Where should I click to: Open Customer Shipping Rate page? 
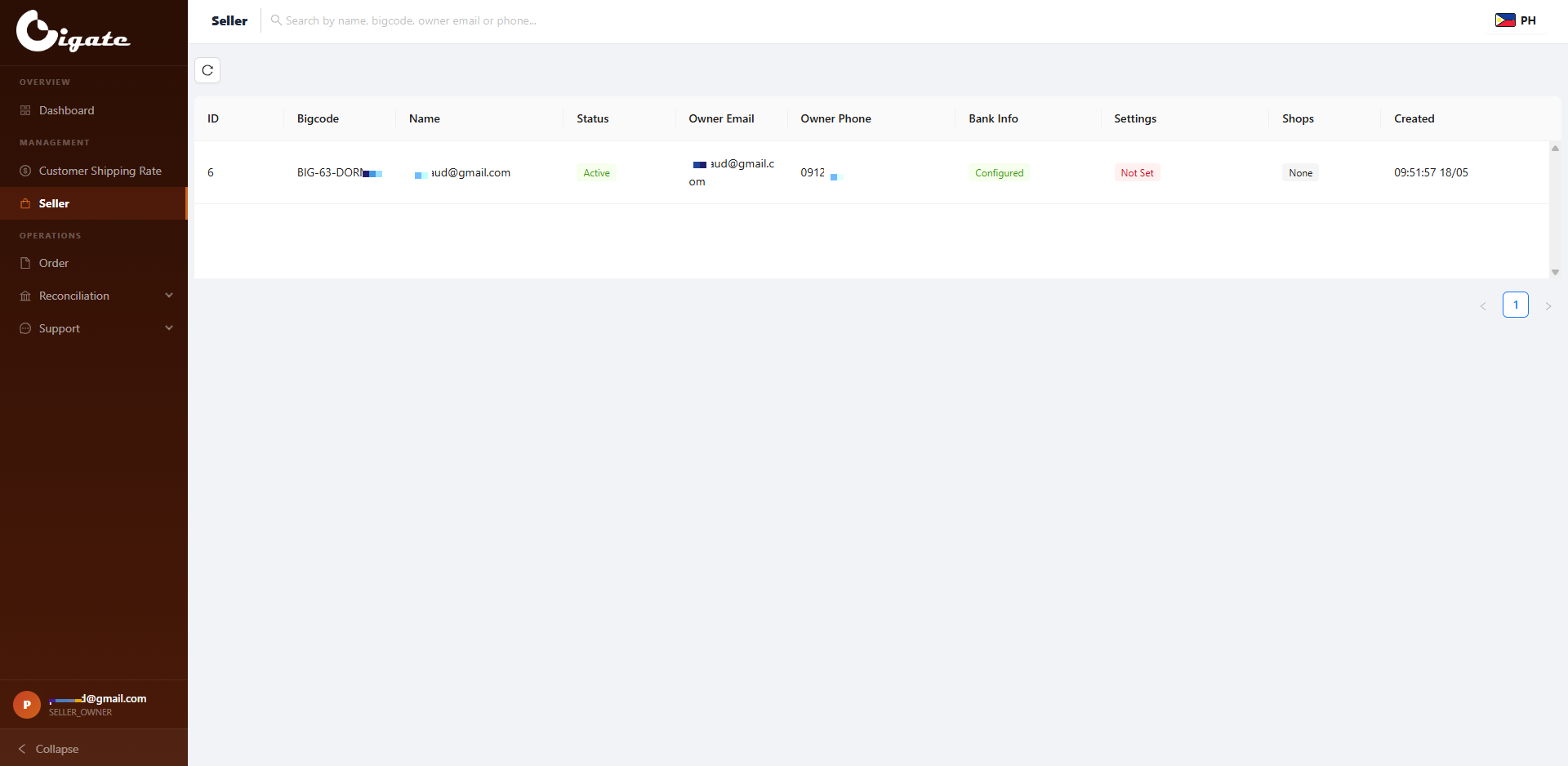(93, 171)
